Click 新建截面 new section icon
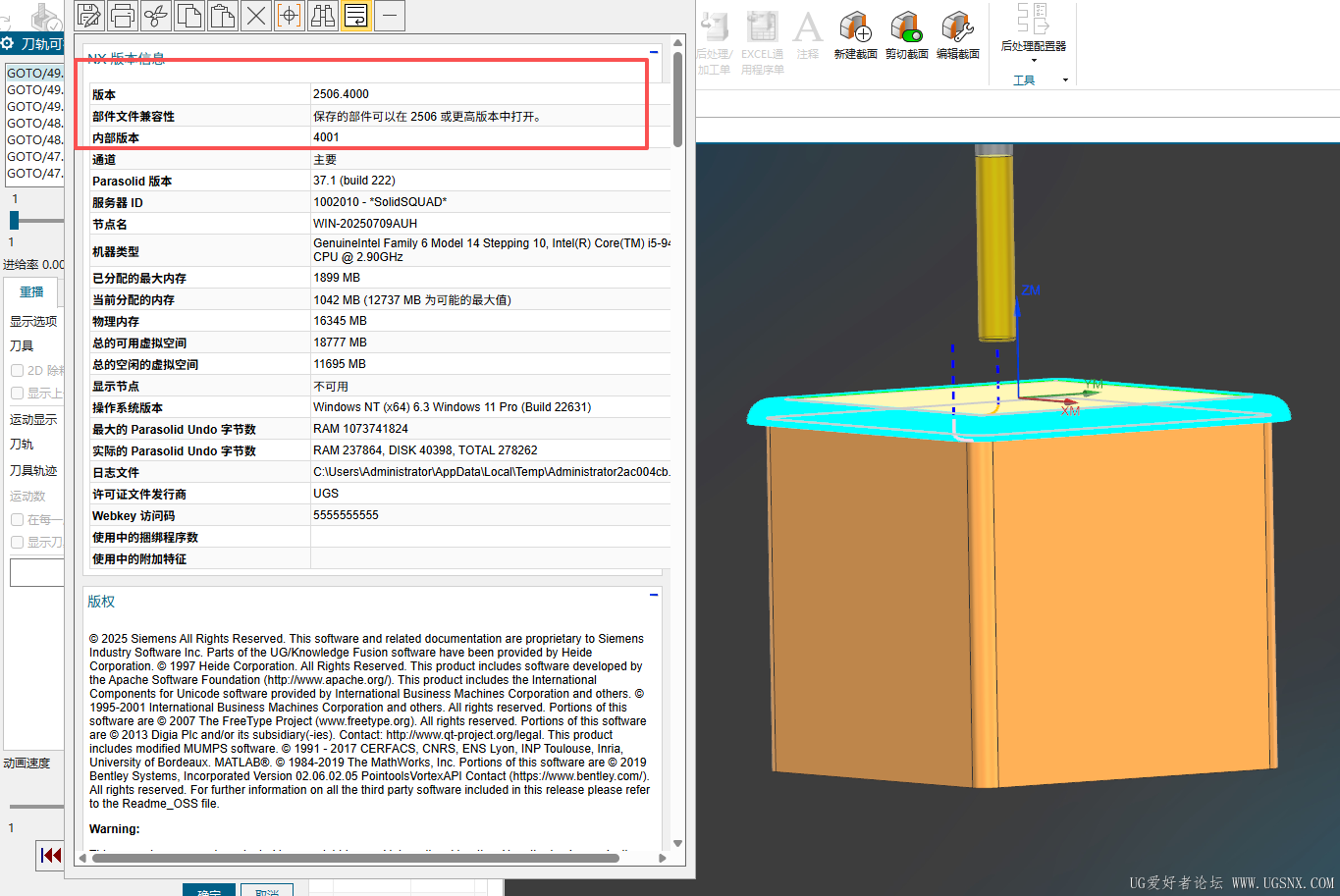Screen dimensions: 1340x896 tap(855, 34)
